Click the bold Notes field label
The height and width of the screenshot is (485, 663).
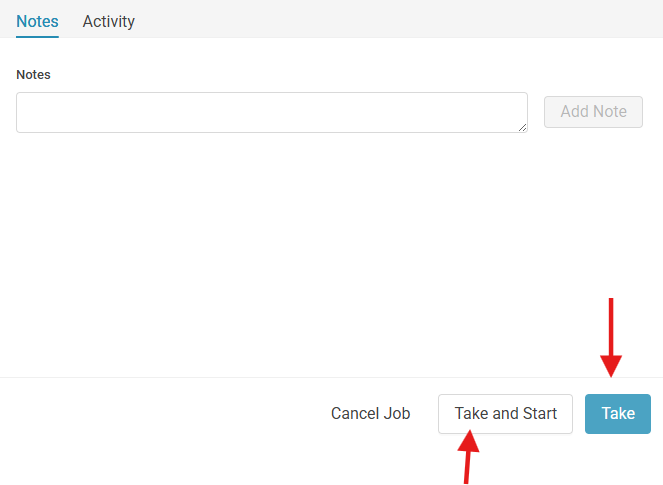click(x=33, y=75)
